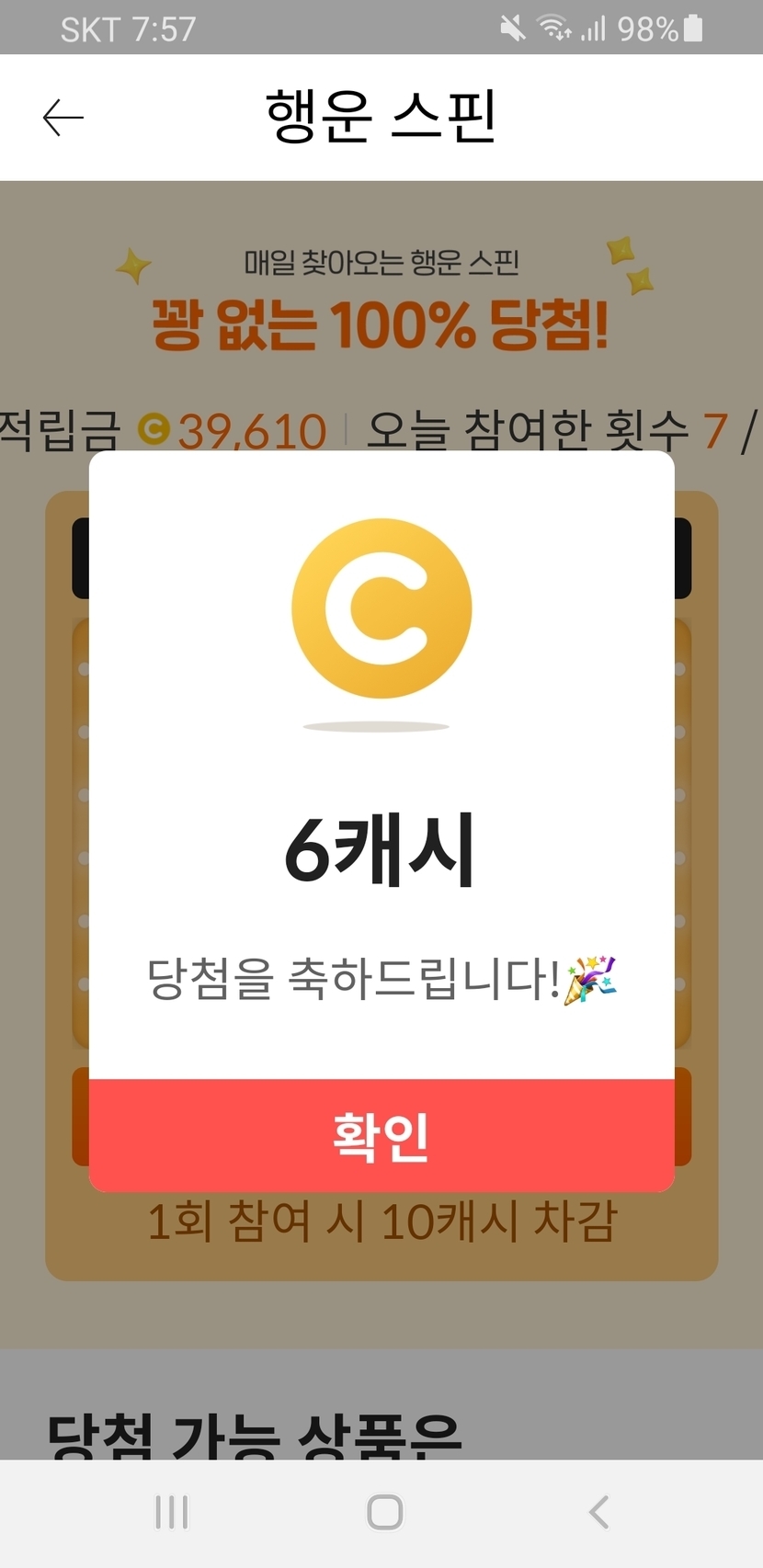Tap the 당첨 가능 상품은 heading
Screen dimensions: 763x1568
tap(255, 1436)
